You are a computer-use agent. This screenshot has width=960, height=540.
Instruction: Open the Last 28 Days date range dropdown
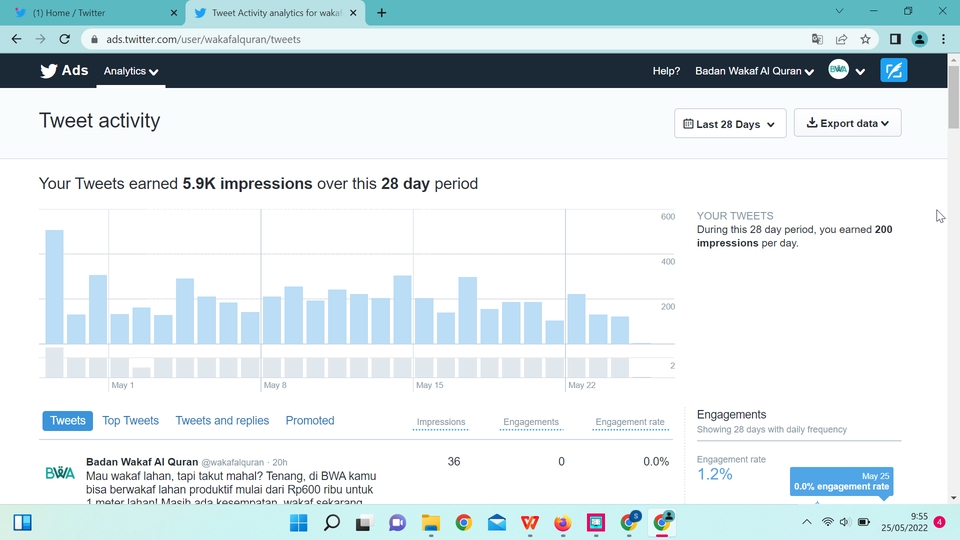(x=730, y=124)
